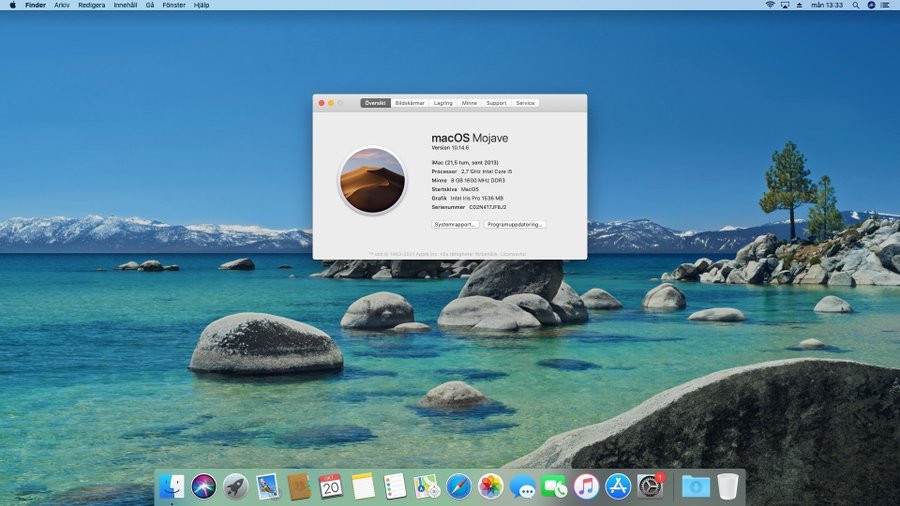Image resolution: width=900 pixels, height=506 pixels.
Task: Launch Siri from the Dock
Action: click(204, 487)
